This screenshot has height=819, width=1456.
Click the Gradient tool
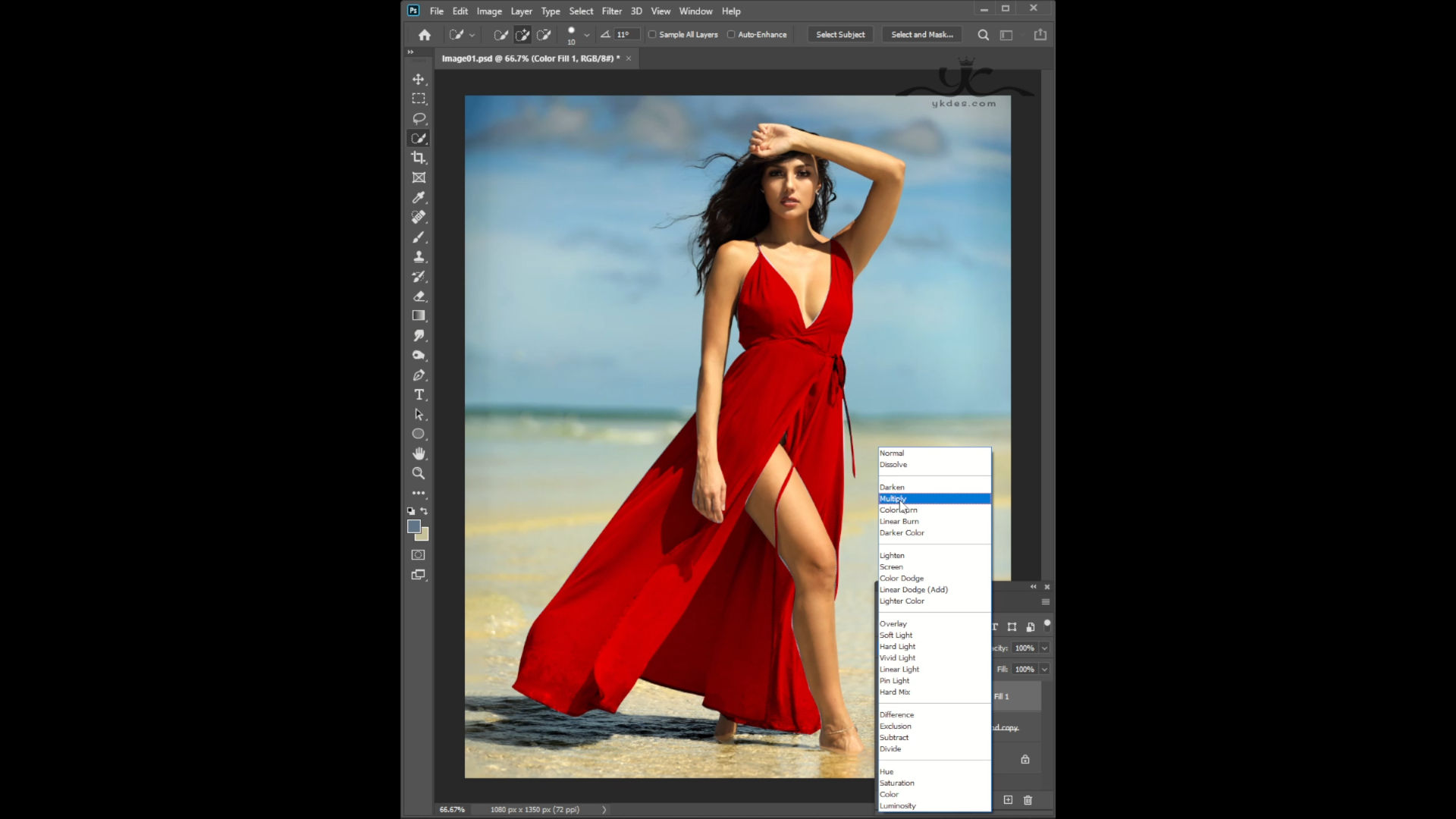click(x=418, y=315)
